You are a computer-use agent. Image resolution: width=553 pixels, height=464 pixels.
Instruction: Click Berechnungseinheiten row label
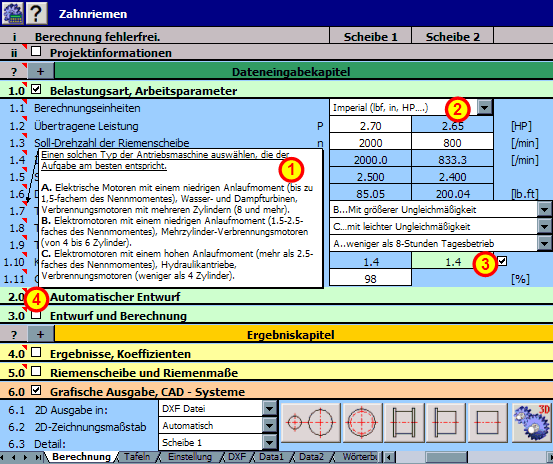pos(87,108)
